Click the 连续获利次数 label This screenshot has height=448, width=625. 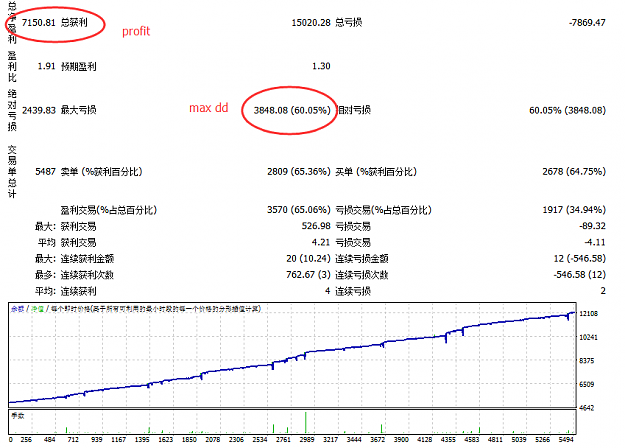87,275
